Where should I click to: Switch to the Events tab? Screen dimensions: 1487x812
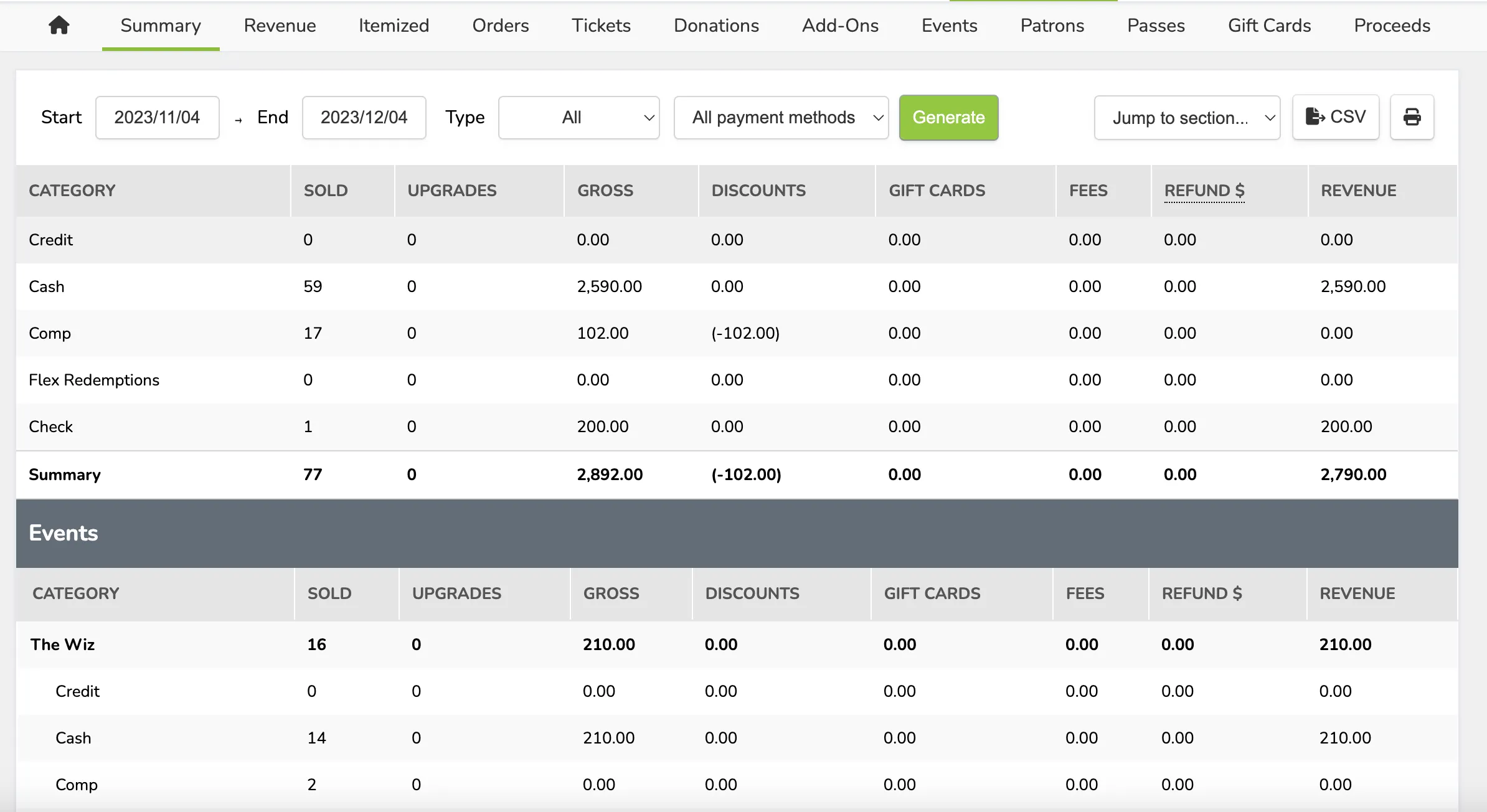coord(949,26)
